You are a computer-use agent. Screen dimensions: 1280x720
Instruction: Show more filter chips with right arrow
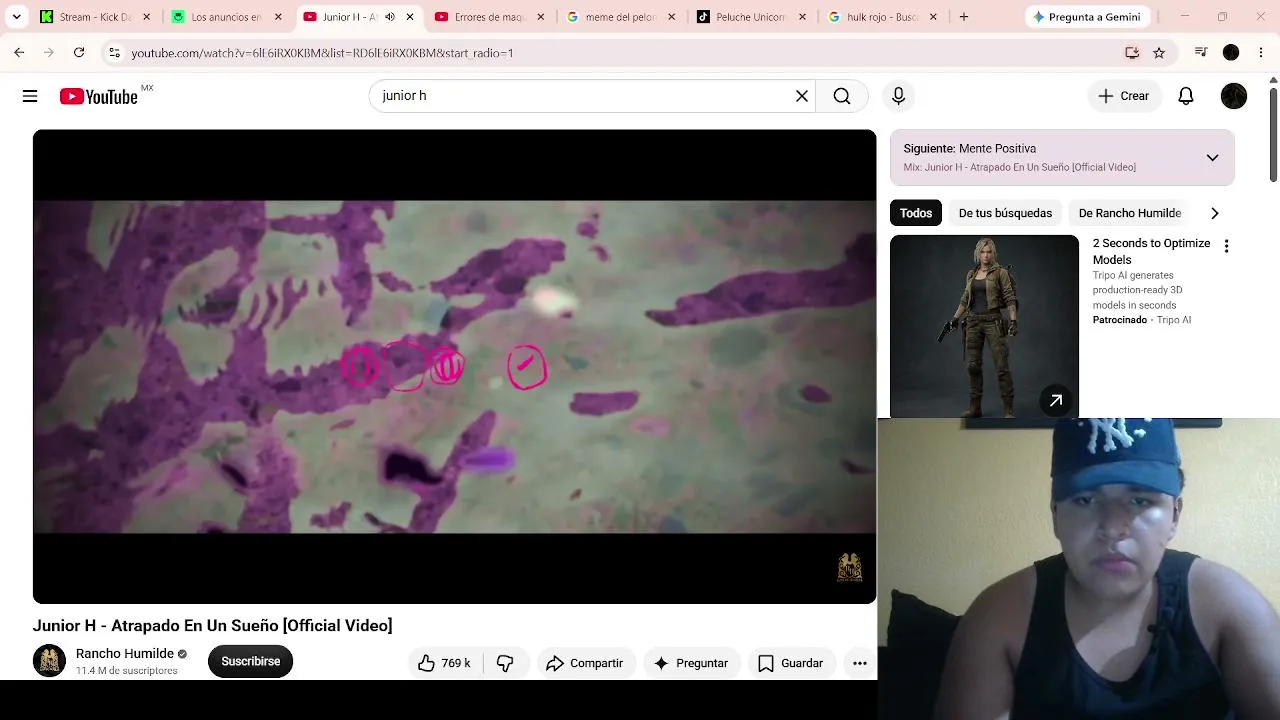tap(1214, 213)
